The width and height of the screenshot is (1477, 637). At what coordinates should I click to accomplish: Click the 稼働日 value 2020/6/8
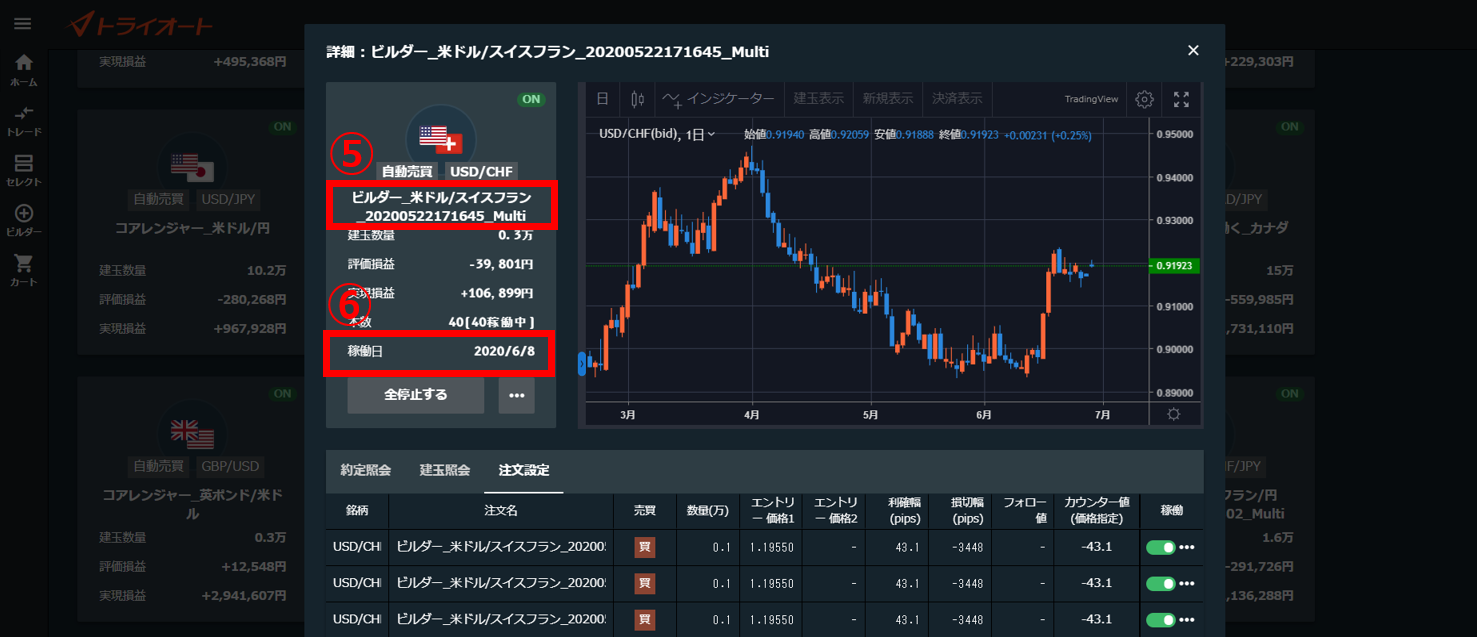tap(504, 352)
